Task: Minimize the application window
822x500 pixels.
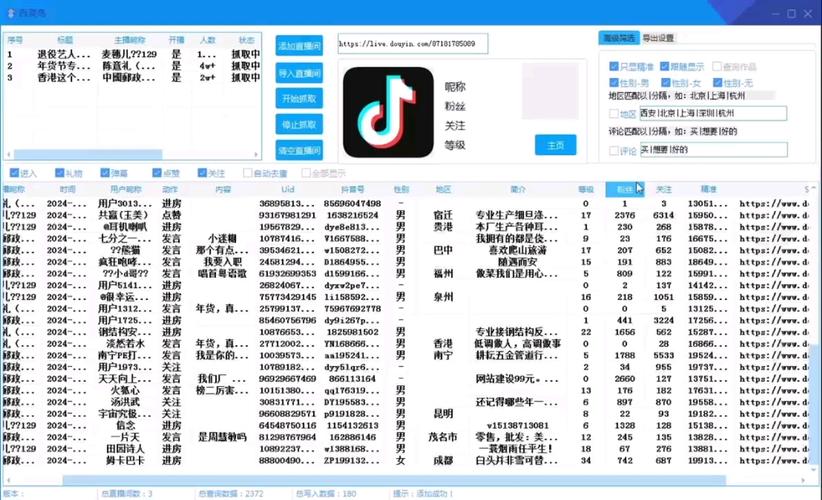Action: click(x=775, y=14)
